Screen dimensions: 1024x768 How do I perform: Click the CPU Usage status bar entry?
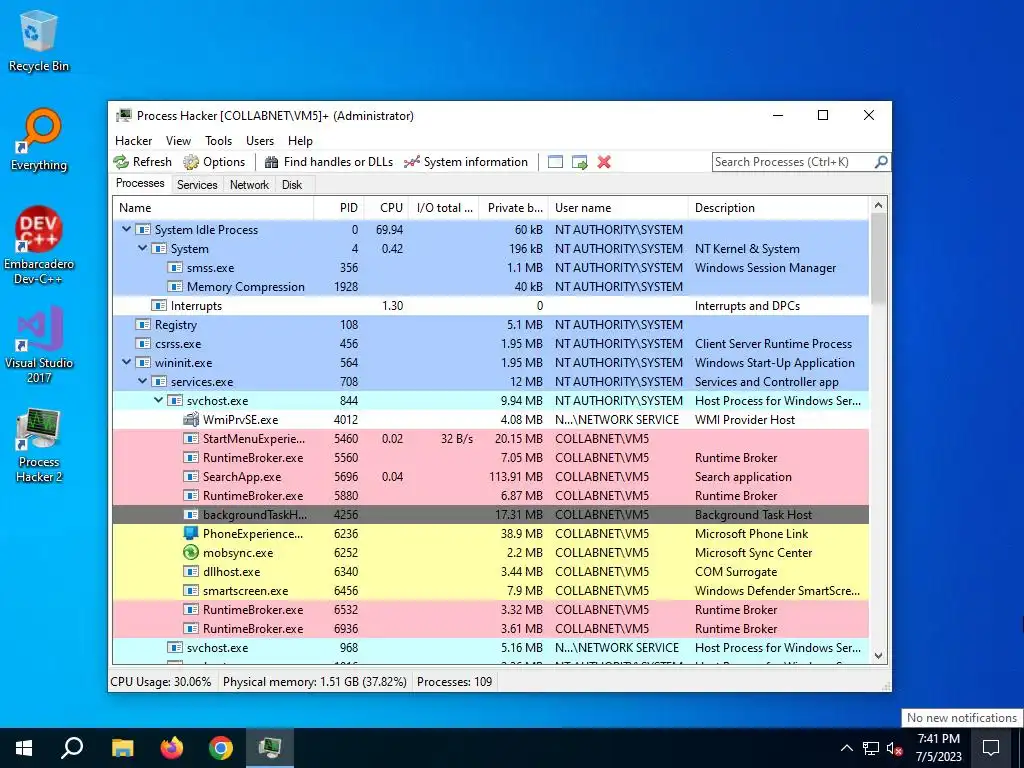tap(161, 682)
